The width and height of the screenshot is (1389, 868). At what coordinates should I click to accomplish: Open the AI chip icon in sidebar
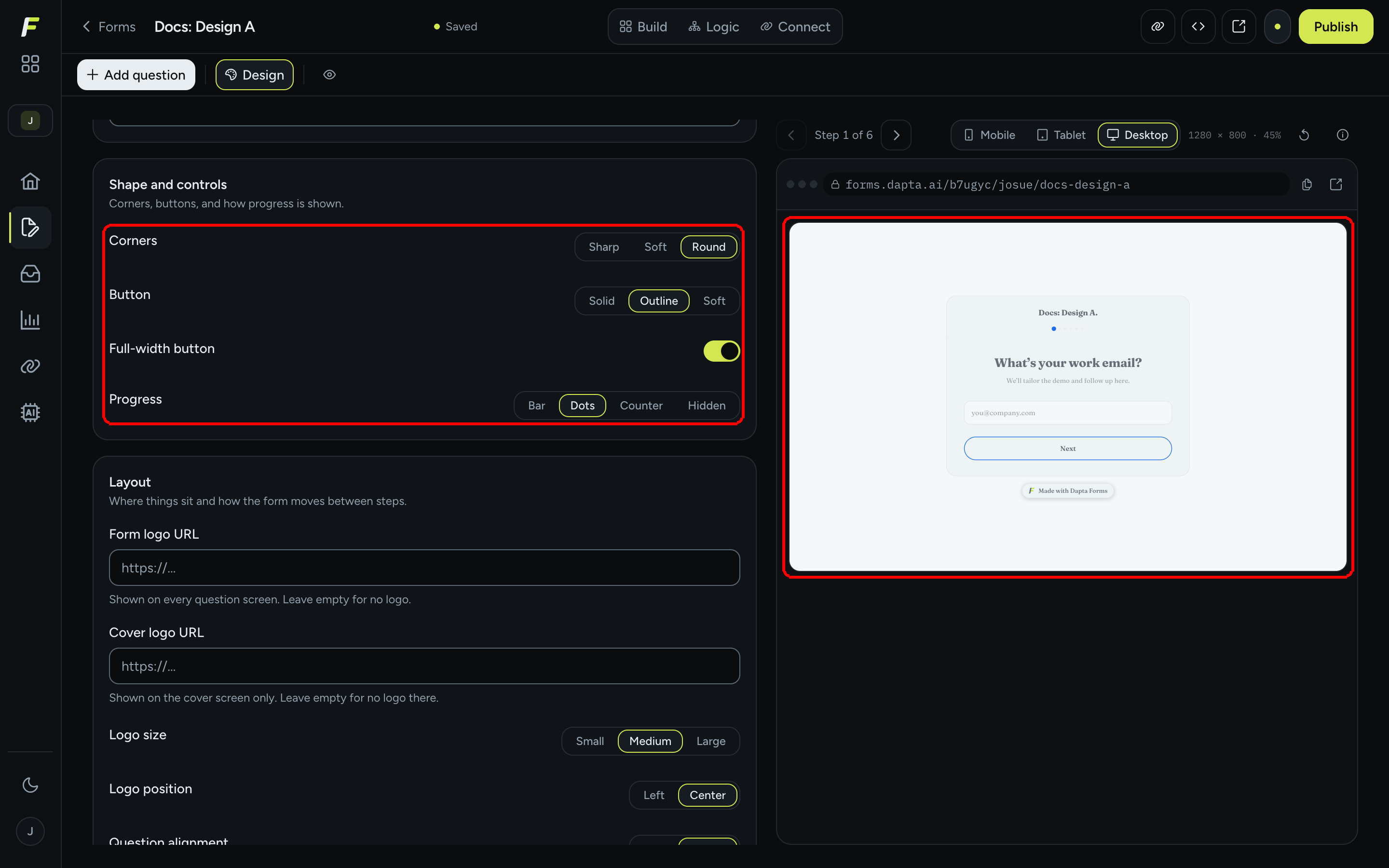pos(30,412)
